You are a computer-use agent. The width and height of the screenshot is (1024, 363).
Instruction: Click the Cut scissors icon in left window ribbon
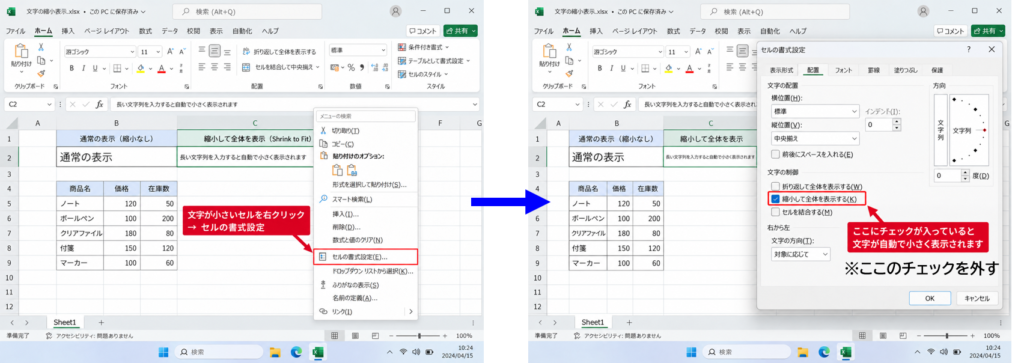pos(40,48)
